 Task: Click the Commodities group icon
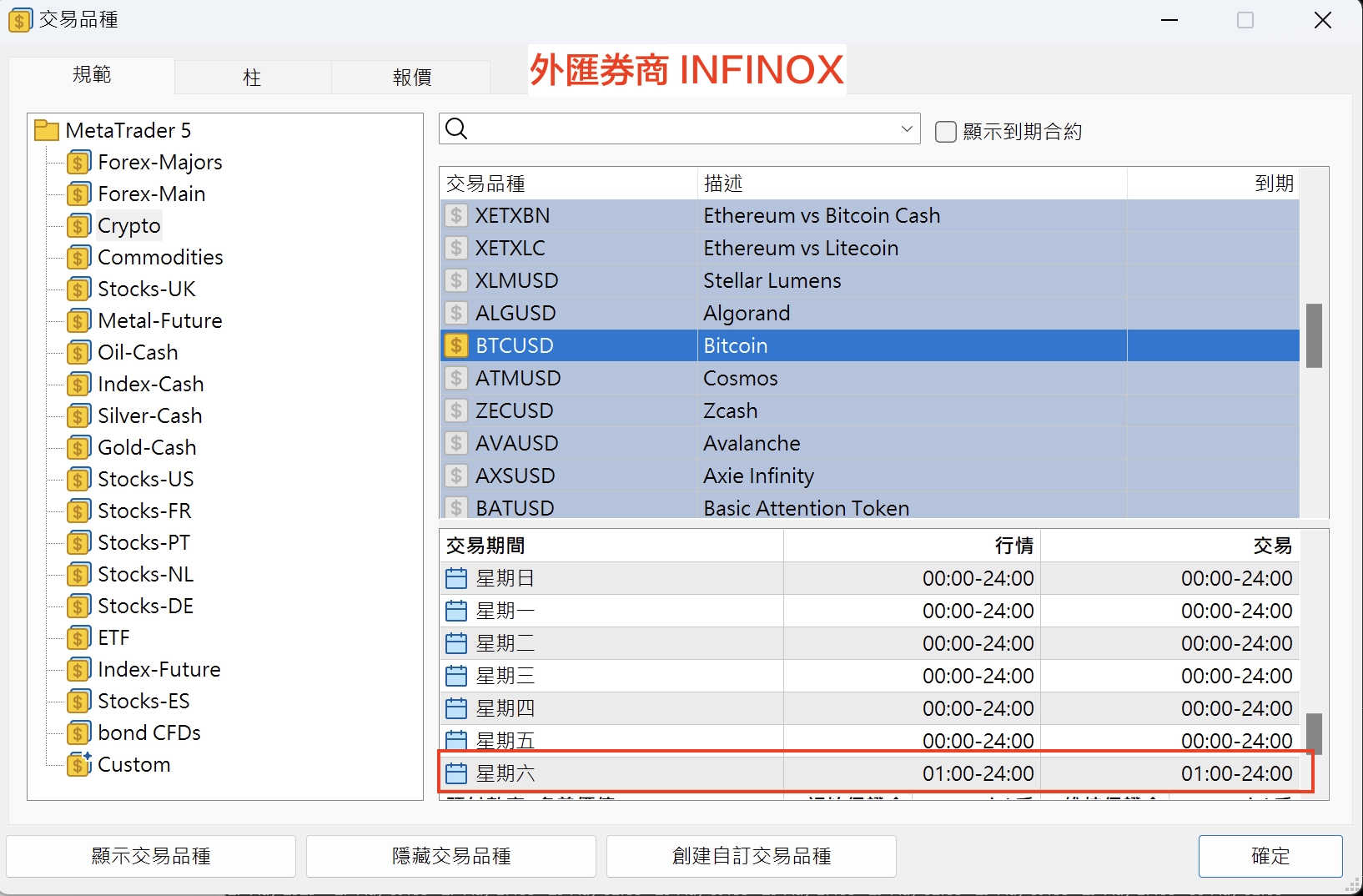click(x=78, y=258)
